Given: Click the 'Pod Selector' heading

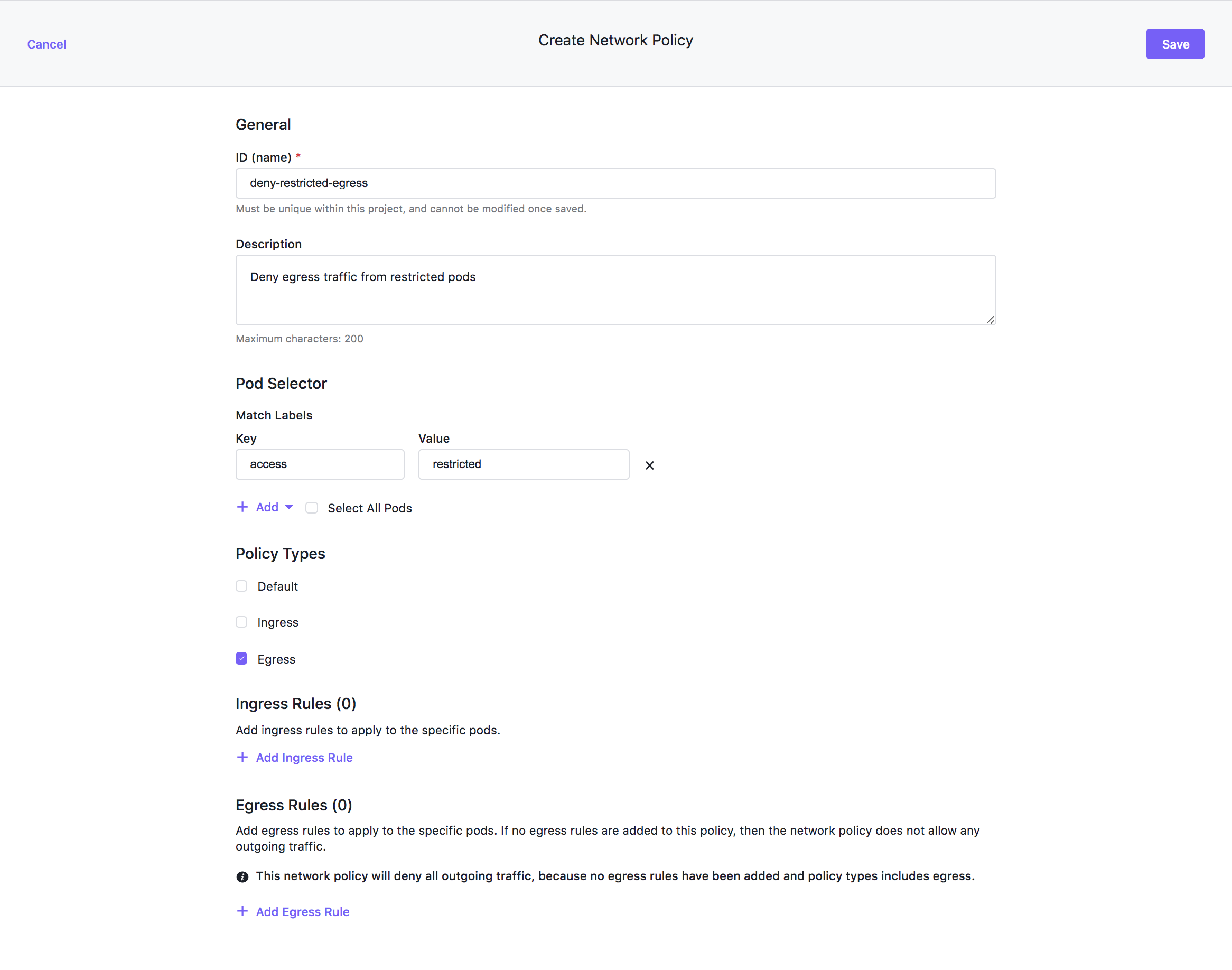Looking at the screenshot, I should 281,384.
